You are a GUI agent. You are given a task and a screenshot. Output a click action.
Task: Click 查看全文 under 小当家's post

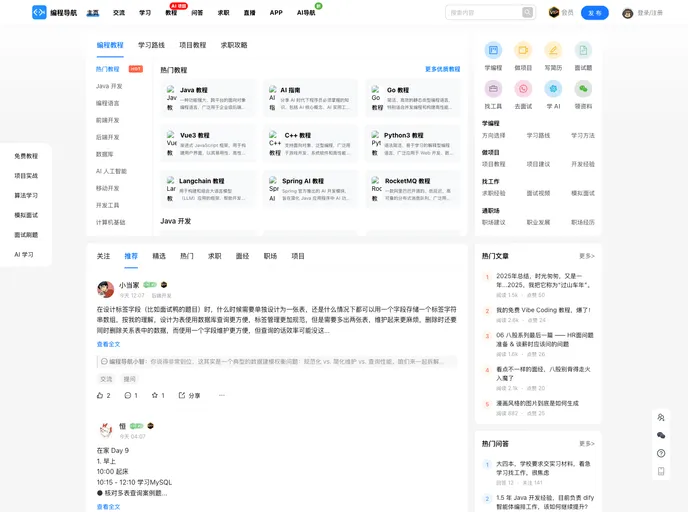click(108, 344)
